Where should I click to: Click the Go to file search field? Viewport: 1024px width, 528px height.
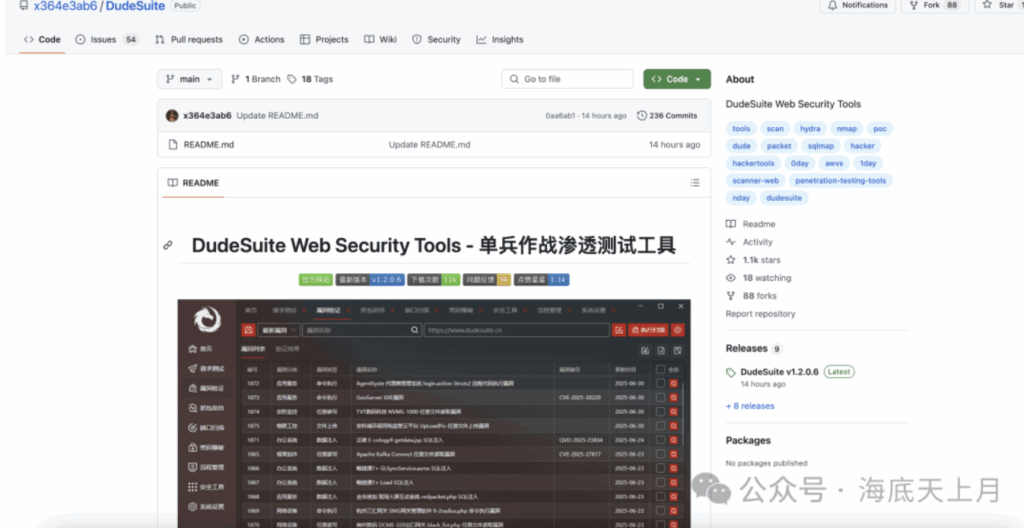[568, 79]
